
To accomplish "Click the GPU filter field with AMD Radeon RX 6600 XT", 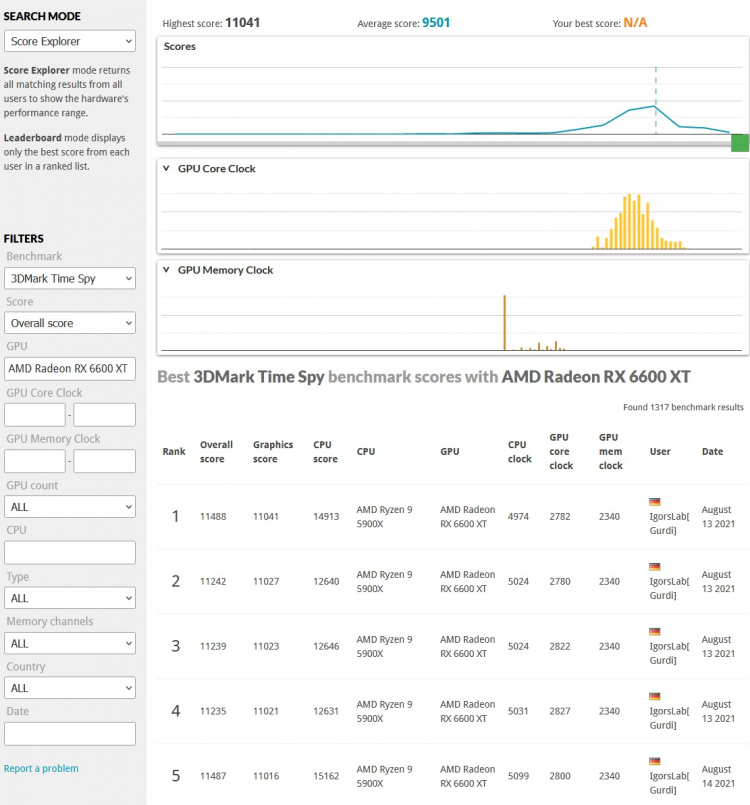I will pos(70,369).
